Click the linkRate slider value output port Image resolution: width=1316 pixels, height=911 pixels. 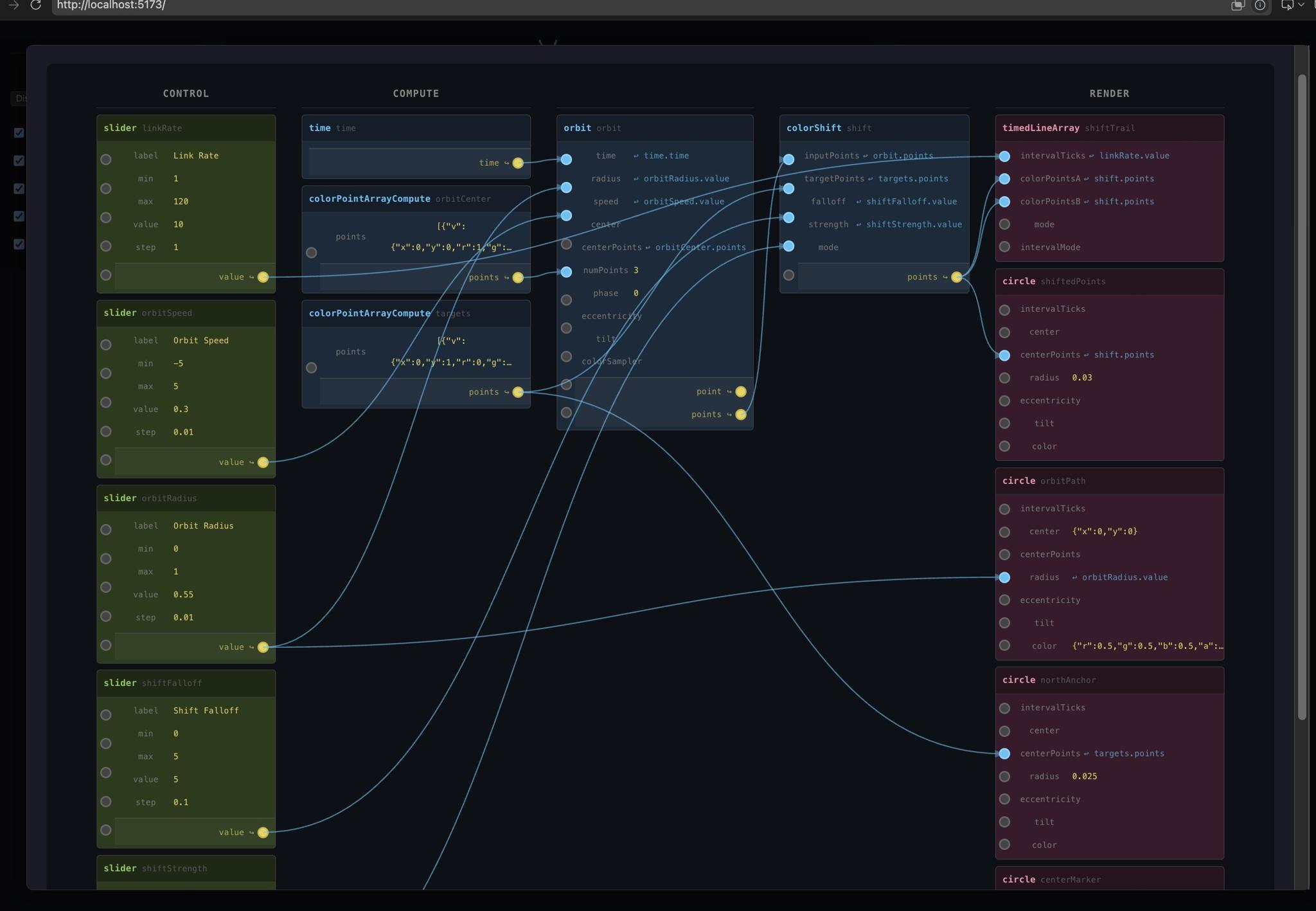263,277
